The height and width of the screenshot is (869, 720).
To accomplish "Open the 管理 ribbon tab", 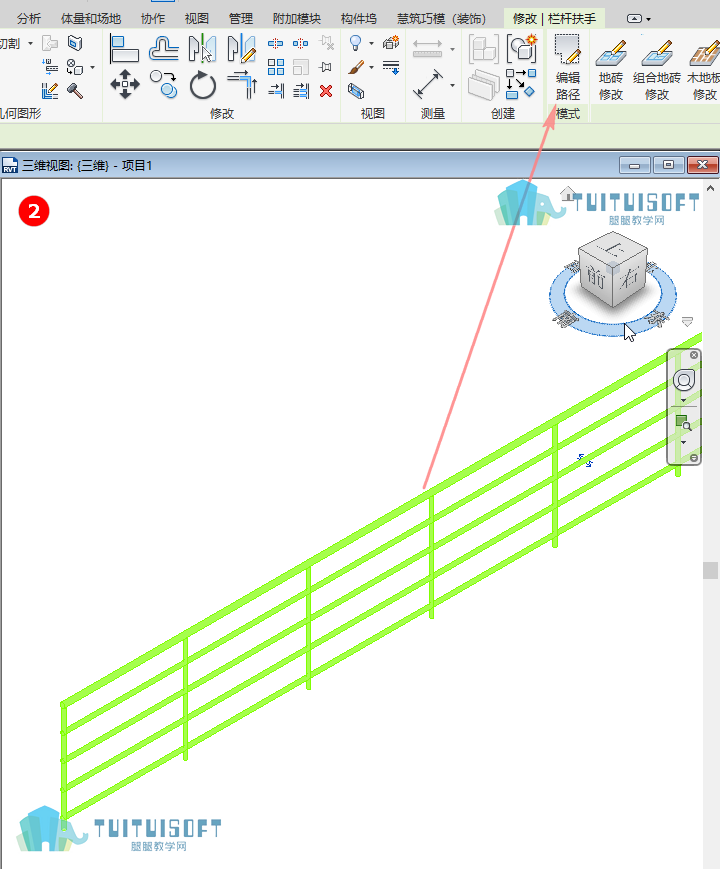I will pos(241,19).
